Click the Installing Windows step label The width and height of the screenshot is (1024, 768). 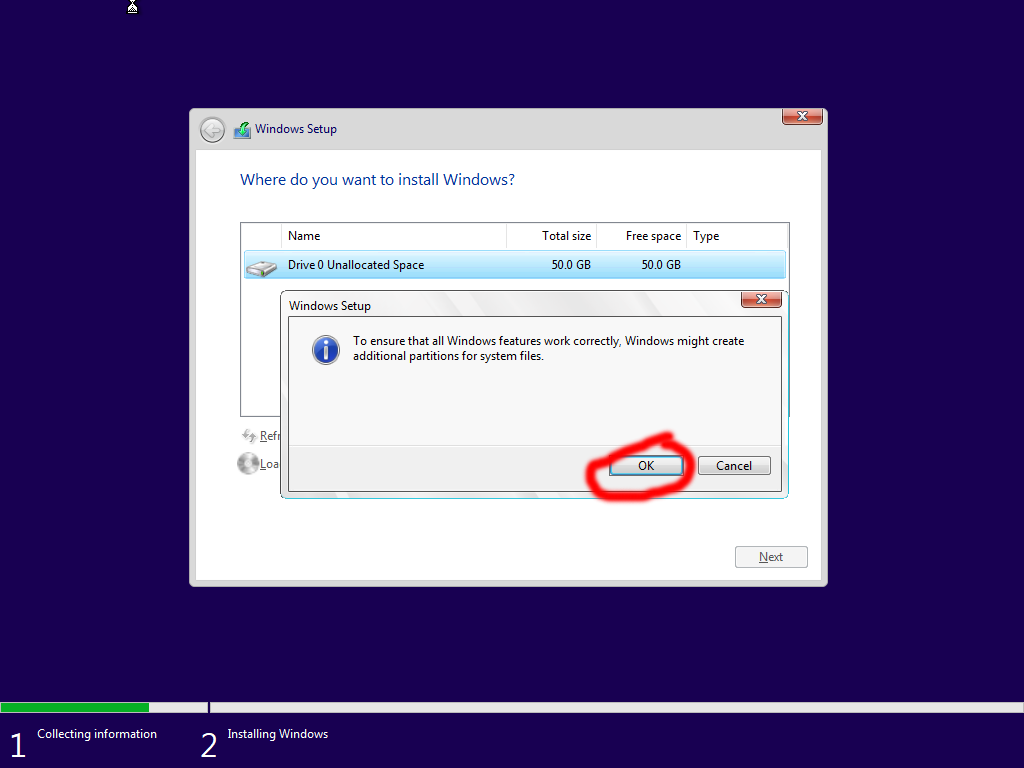(278, 734)
